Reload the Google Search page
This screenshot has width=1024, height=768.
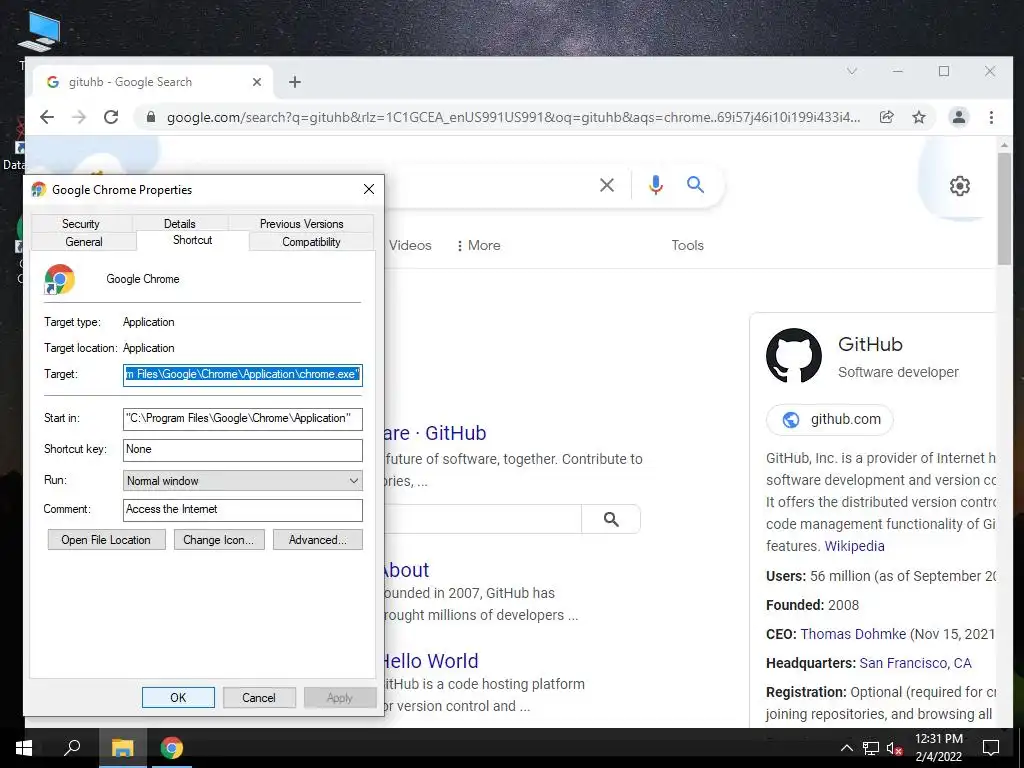click(x=111, y=117)
